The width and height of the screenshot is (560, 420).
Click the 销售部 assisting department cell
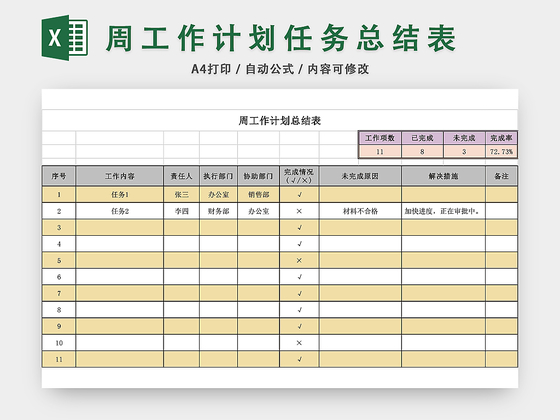coord(258,195)
